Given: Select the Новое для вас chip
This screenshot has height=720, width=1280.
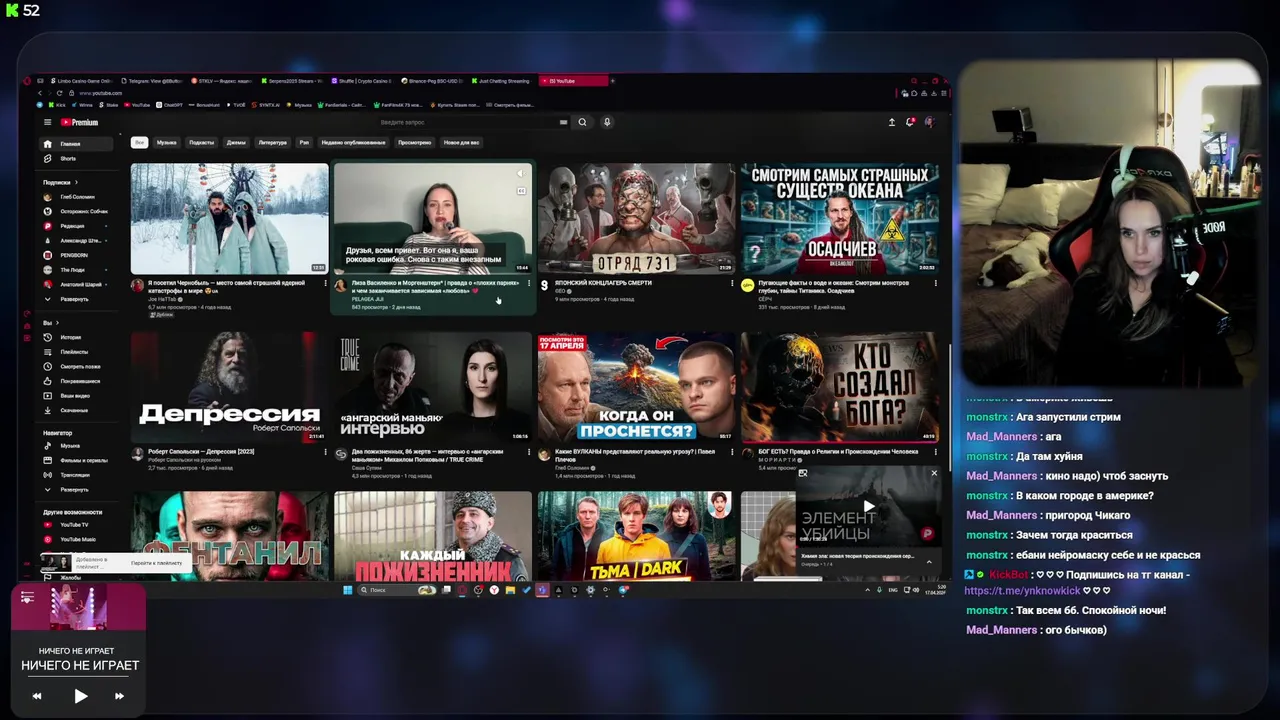Looking at the screenshot, I should [x=462, y=142].
